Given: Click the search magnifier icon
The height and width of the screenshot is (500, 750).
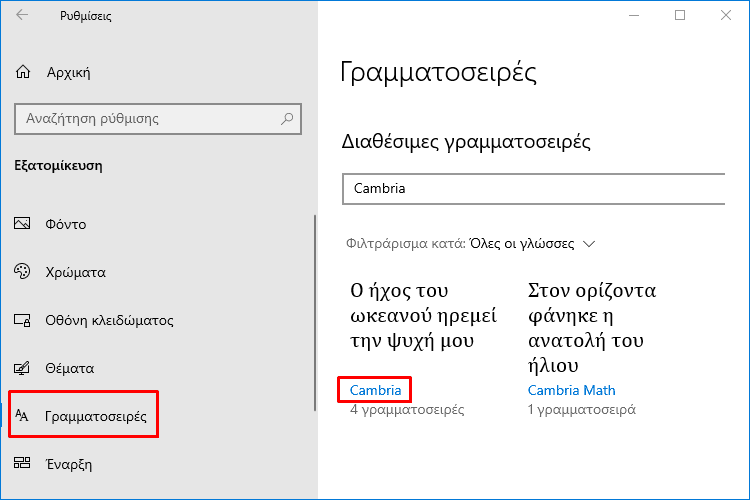Looking at the screenshot, I should [x=287, y=118].
